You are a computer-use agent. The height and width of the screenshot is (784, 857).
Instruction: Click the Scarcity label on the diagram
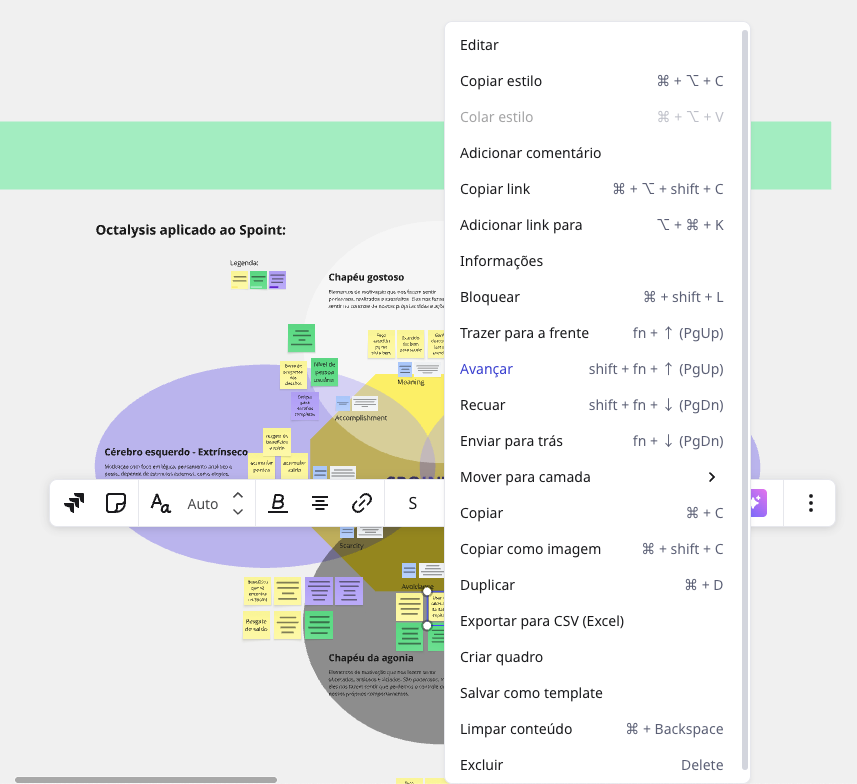[351, 546]
